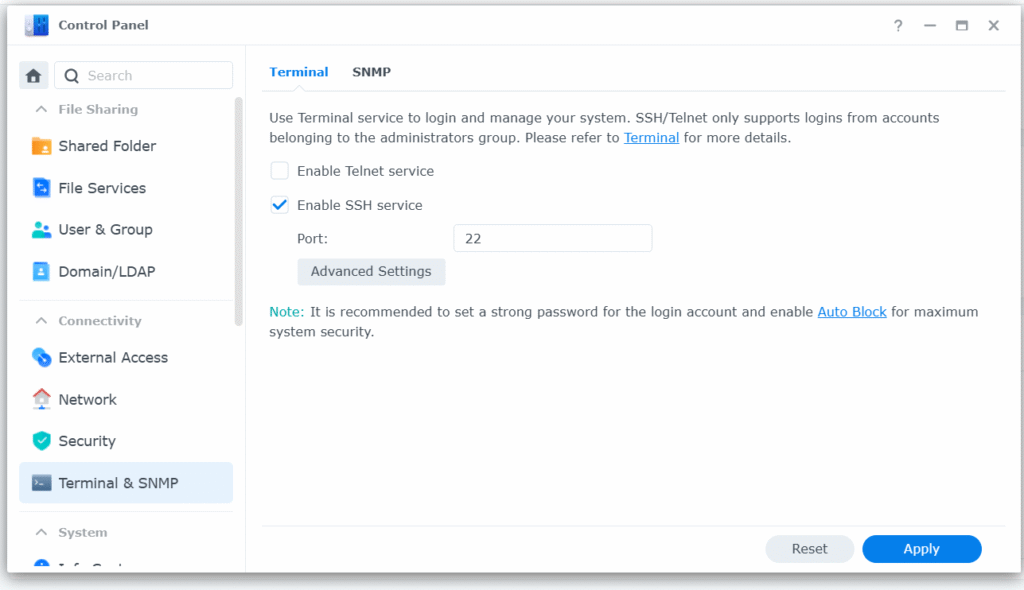Viewport: 1024px width, 590px height.
Task: Open SSH Advanced Settings
Action: tap(371, 272)
